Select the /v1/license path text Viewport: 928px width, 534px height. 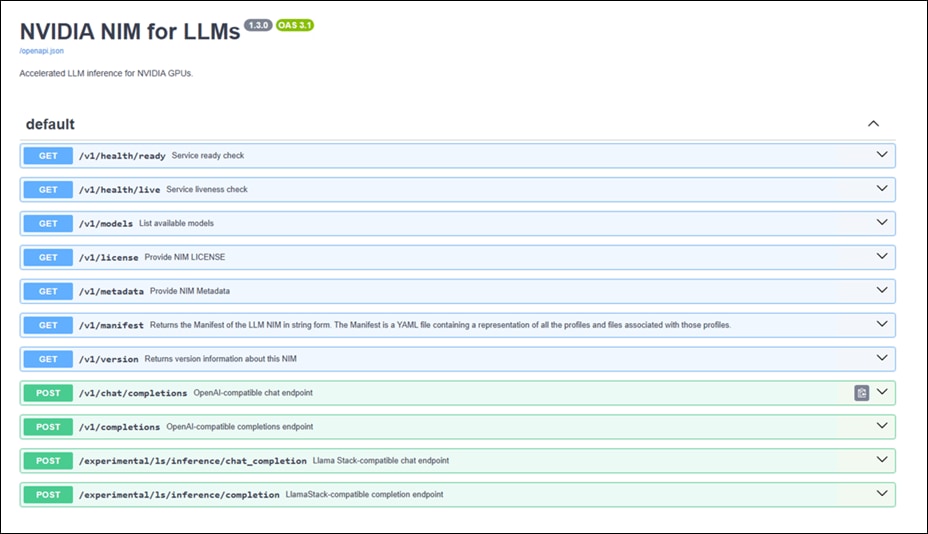coord(109,258)
